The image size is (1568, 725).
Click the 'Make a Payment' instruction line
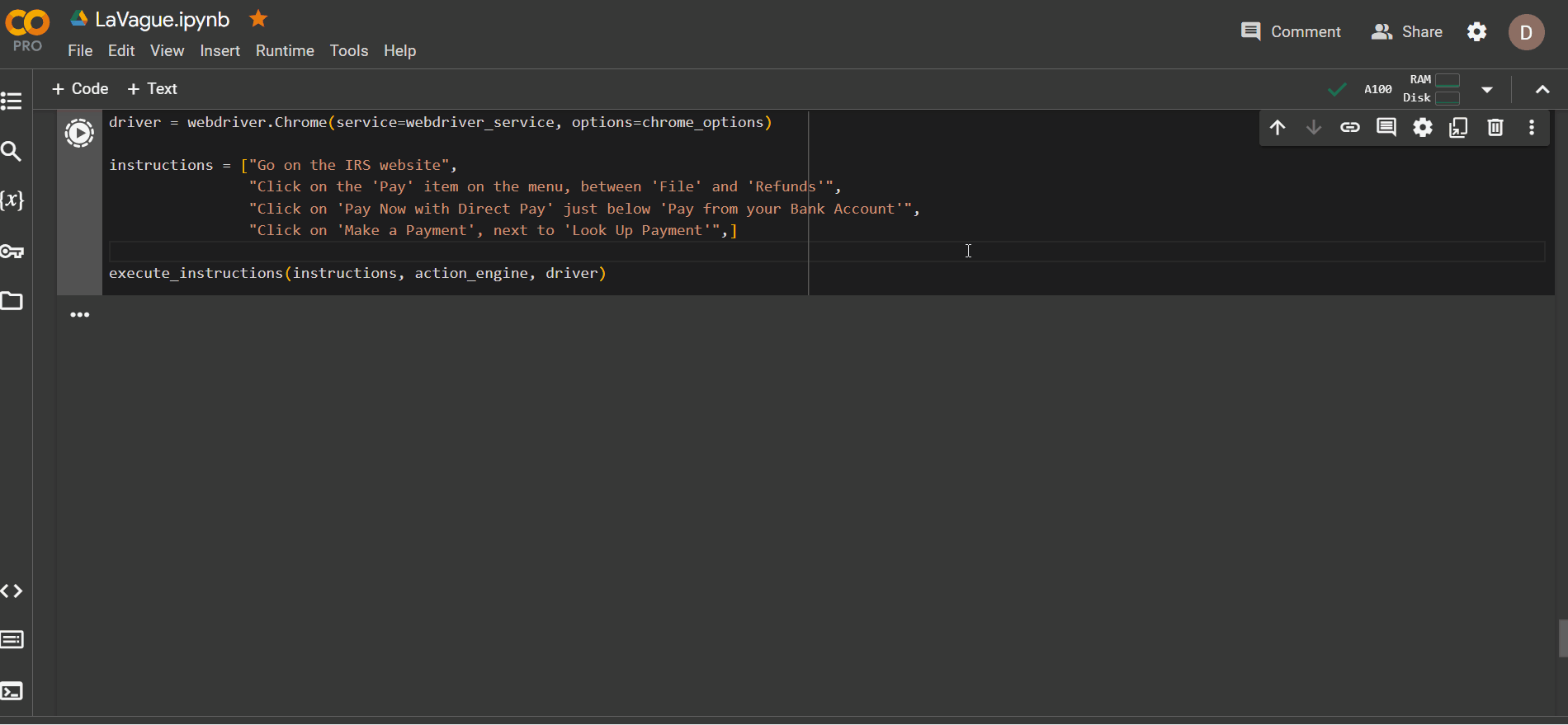(x=494, y=231)
